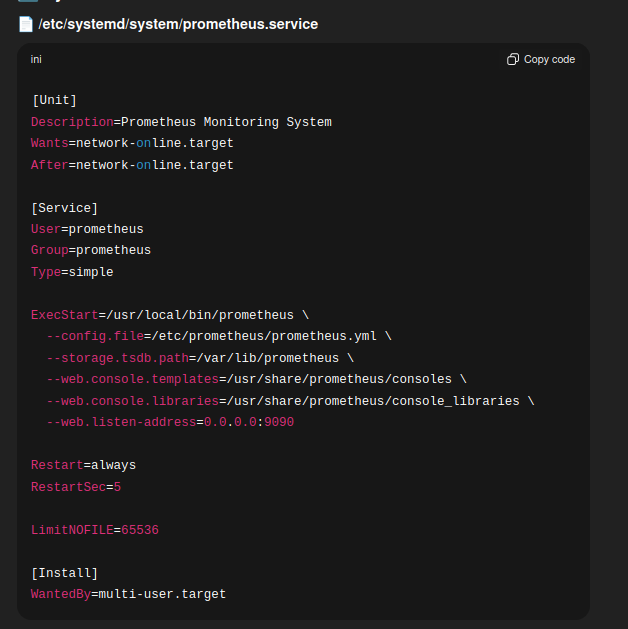
Task: Click the [Unit] section header
Action: [x=54, y=100]
